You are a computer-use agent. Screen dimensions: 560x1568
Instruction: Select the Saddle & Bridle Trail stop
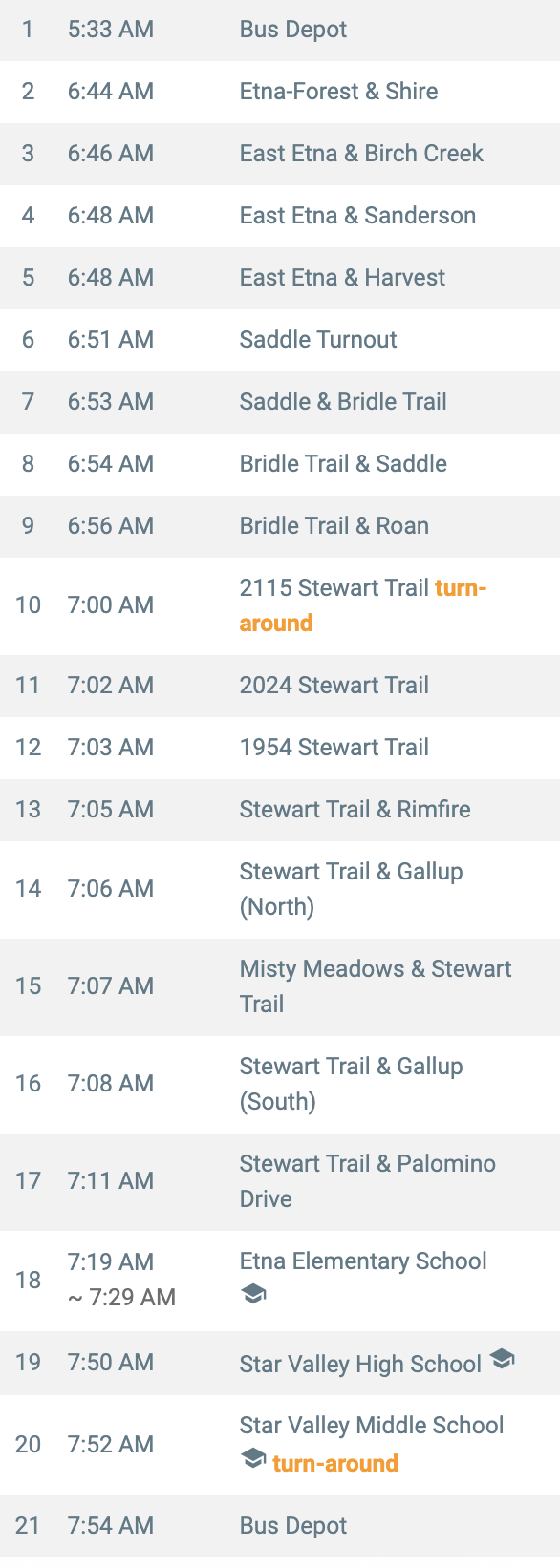tap(280, 402)
